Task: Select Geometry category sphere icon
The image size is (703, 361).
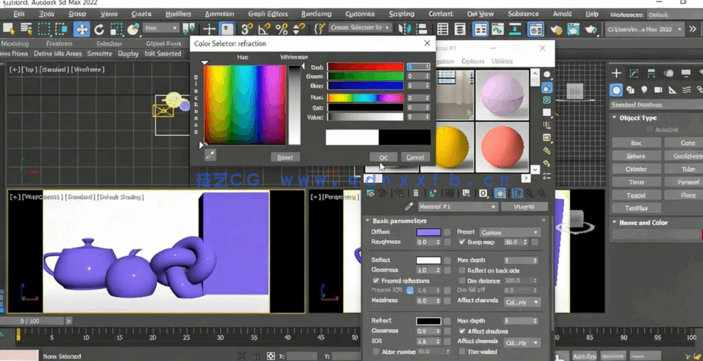Action: coord(616,90)
